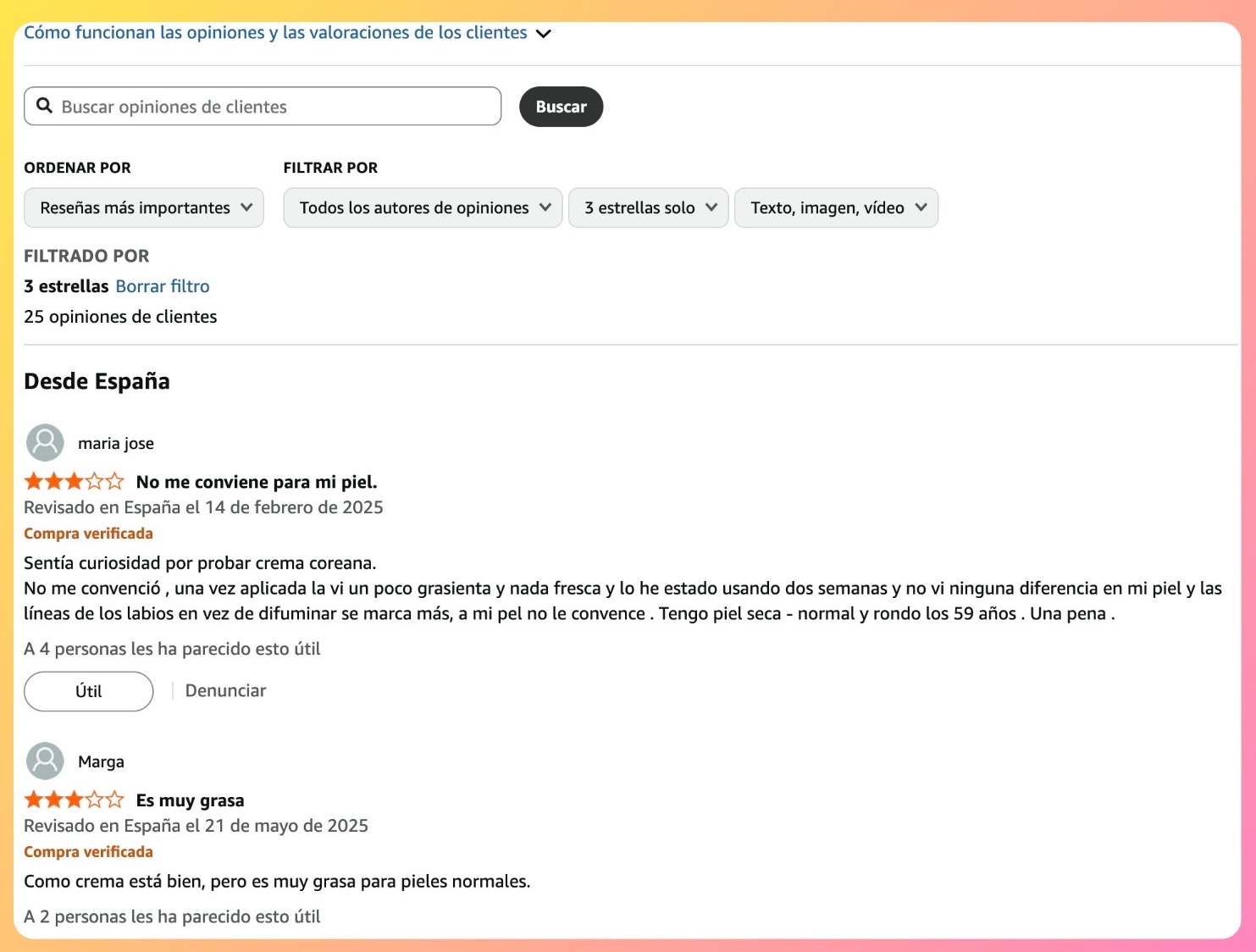Expand 'Cómo funcionan las opiniones' chevron
The width and height of the screenshot is (1256, 952).
(544, 34)
